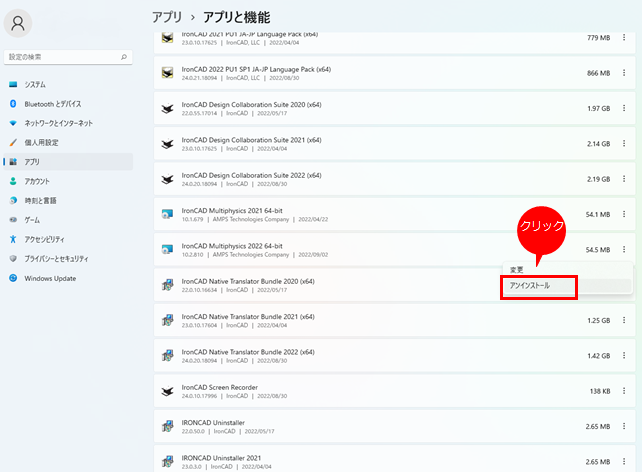
Task: Click アプリ breadcrumb link in header
Action: (x=167, y=17)
